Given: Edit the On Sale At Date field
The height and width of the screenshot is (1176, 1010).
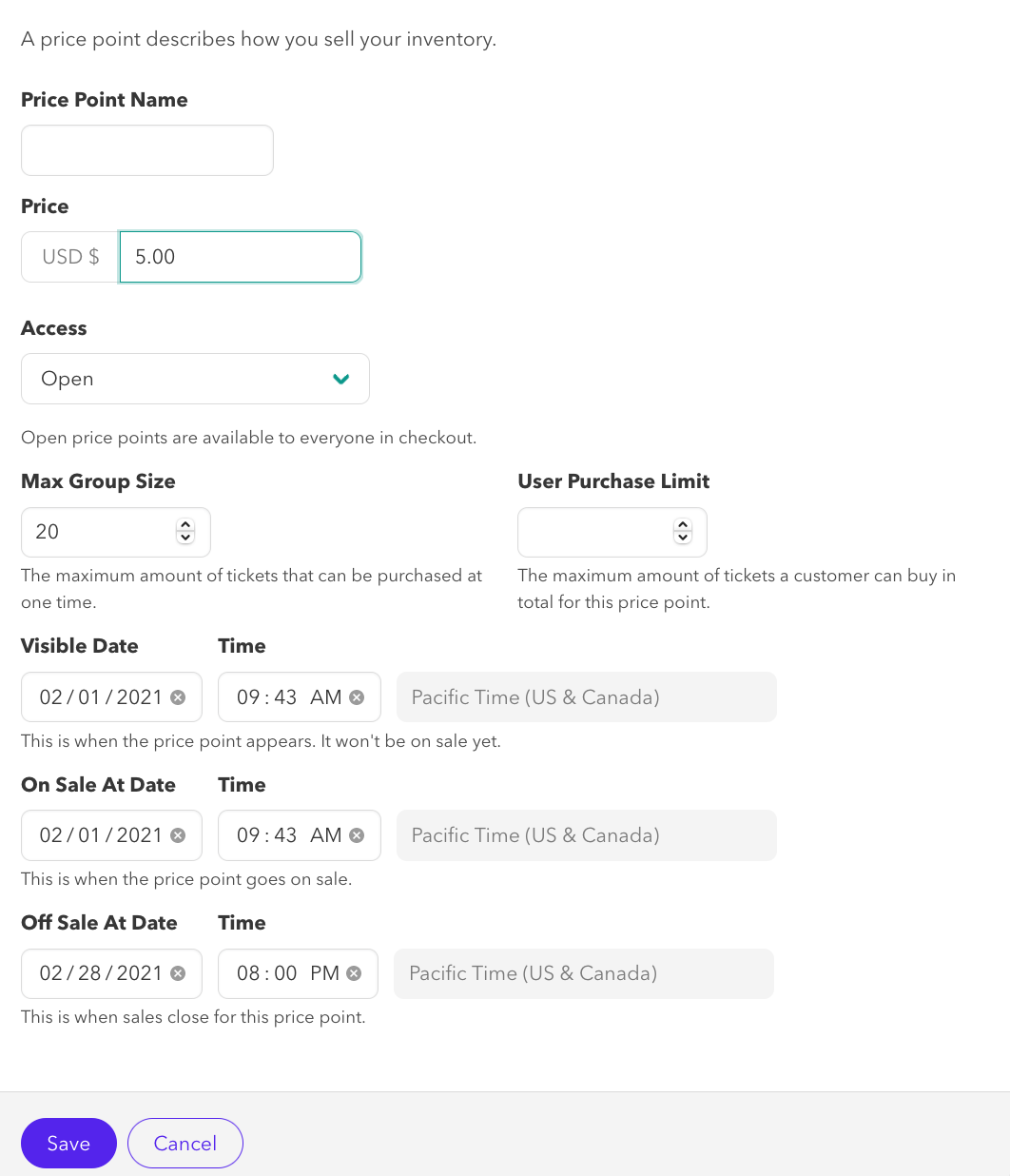Looking at the screenshot, I should click(111, 835).
